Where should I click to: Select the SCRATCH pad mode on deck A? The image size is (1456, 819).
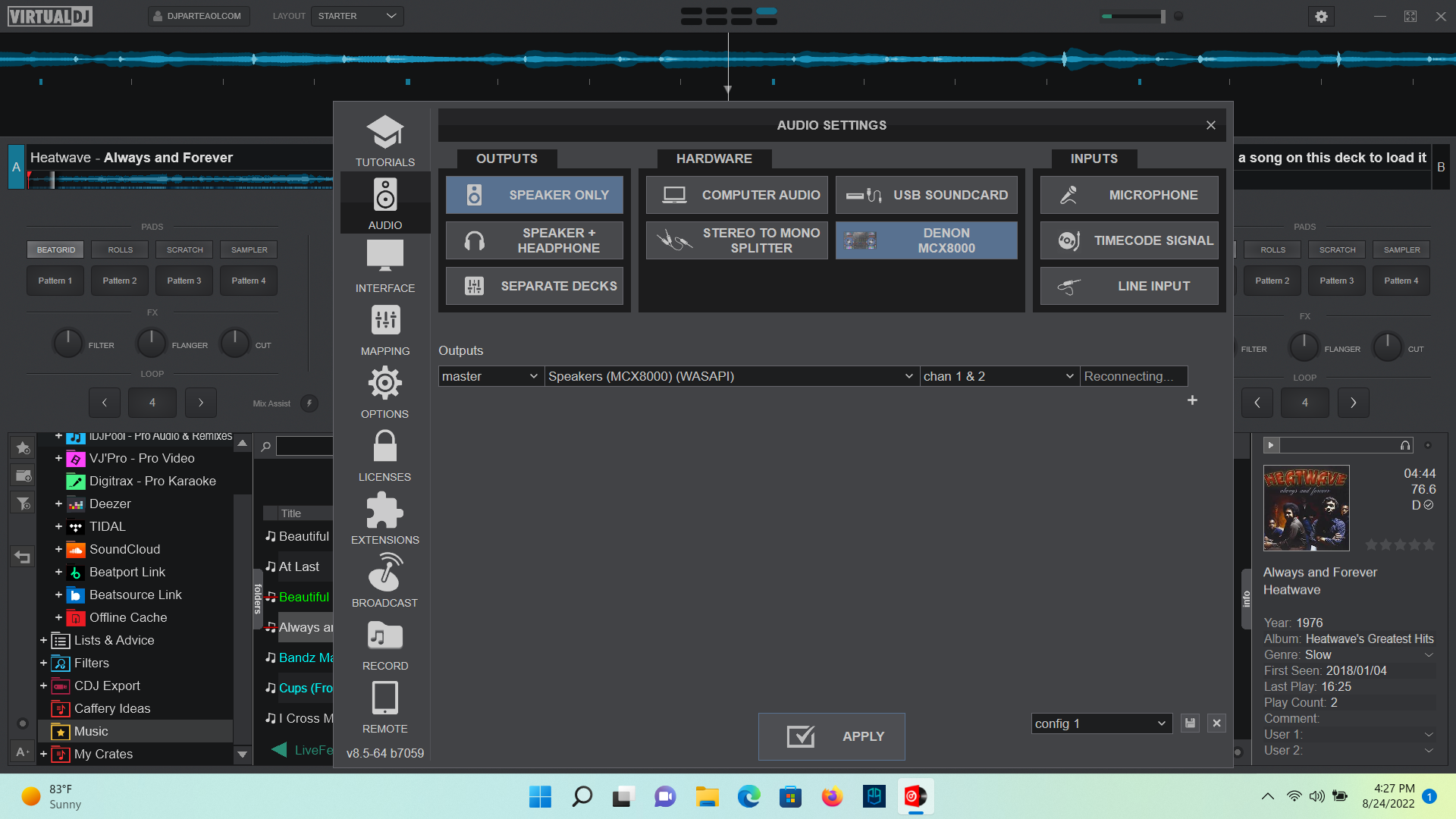(184, 249)
